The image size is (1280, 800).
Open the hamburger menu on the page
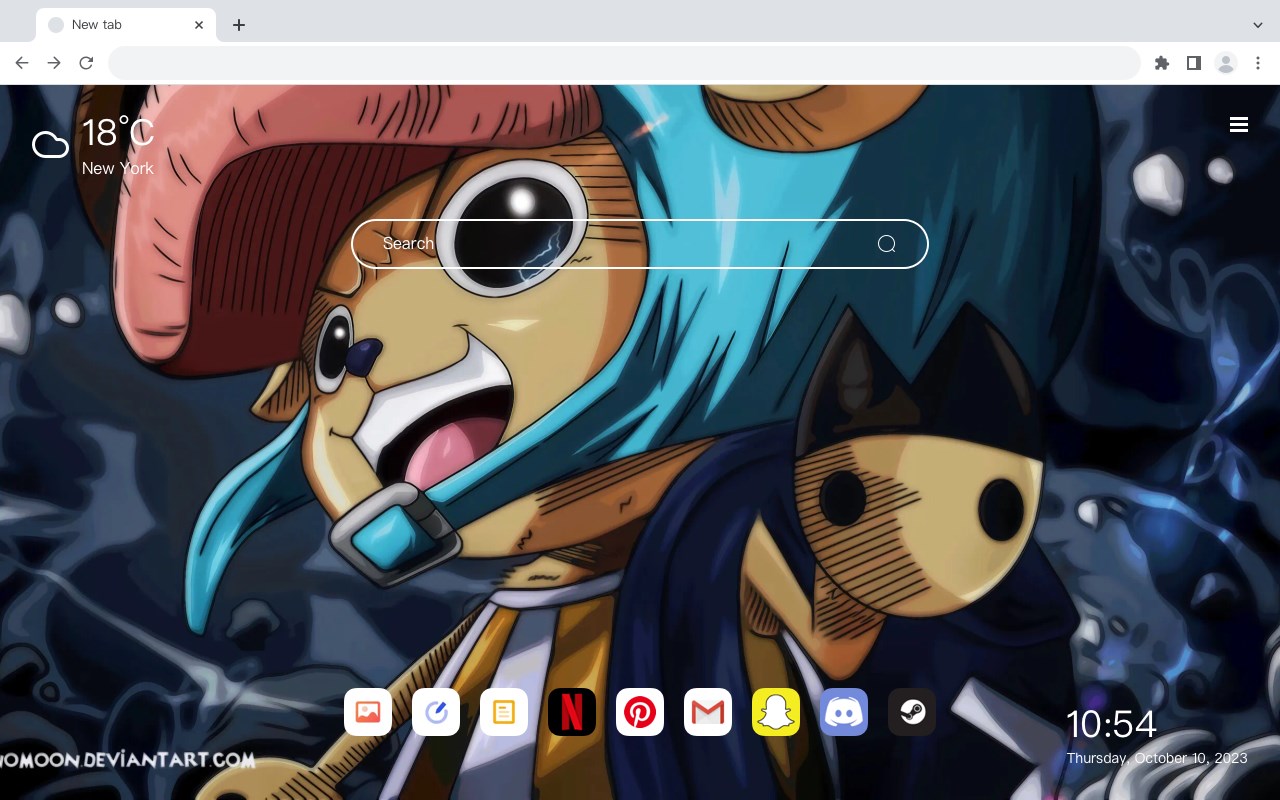click(1239, 124)
